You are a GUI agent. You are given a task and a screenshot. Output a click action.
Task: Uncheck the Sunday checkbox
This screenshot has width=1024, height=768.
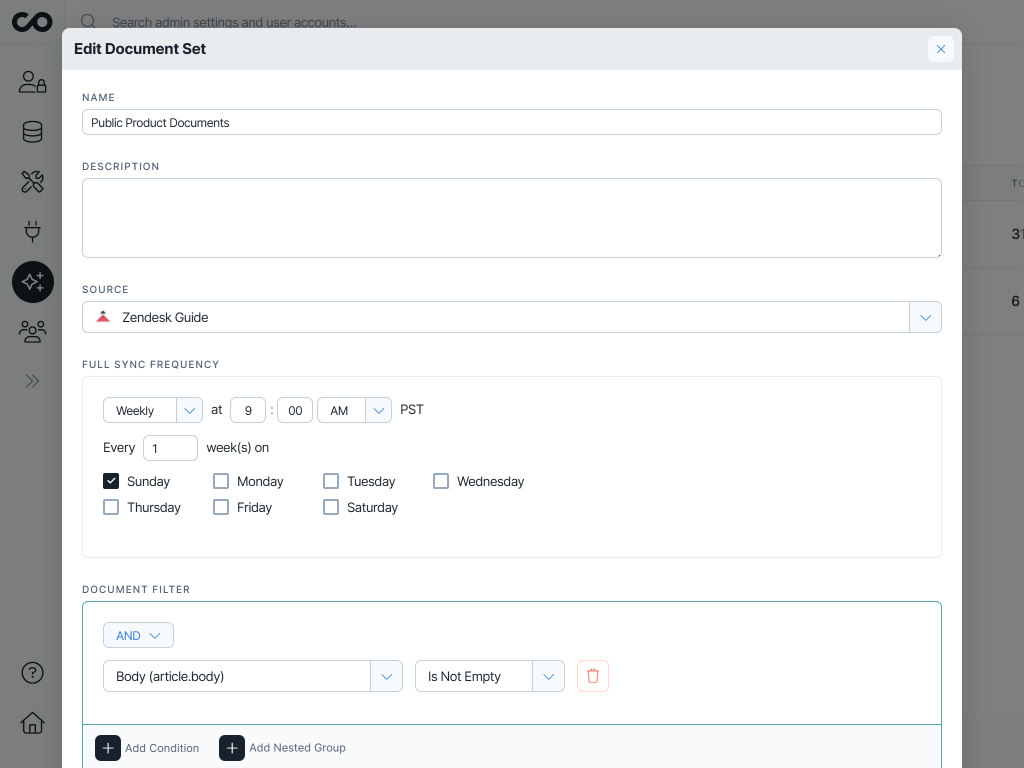[111, 481]
